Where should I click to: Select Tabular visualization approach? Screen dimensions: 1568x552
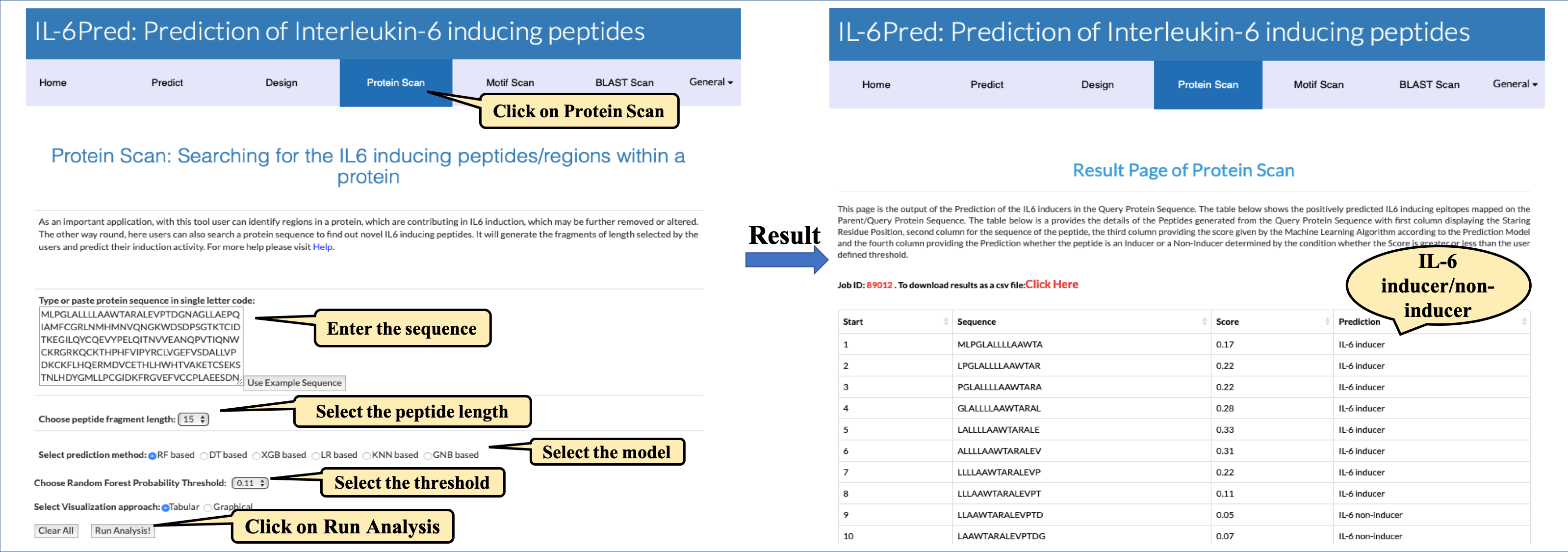[x=166, y=507]
